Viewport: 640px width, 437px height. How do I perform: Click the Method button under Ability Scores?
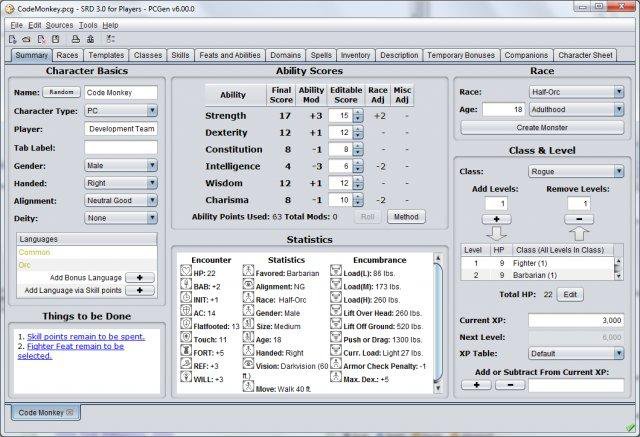click(x=406, y=217)
